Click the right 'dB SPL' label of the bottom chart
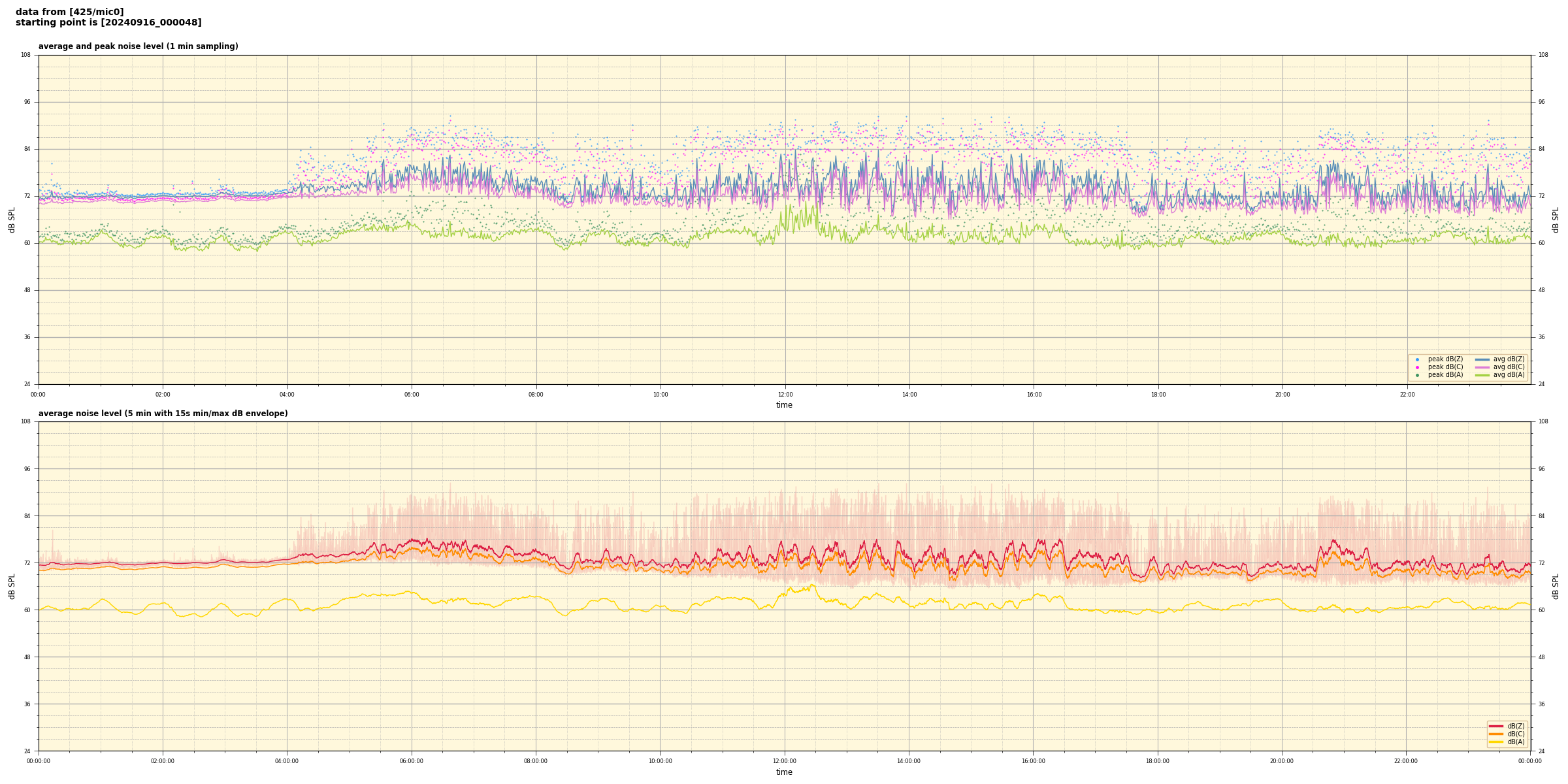1568x784 pixels. [1556, 586]
